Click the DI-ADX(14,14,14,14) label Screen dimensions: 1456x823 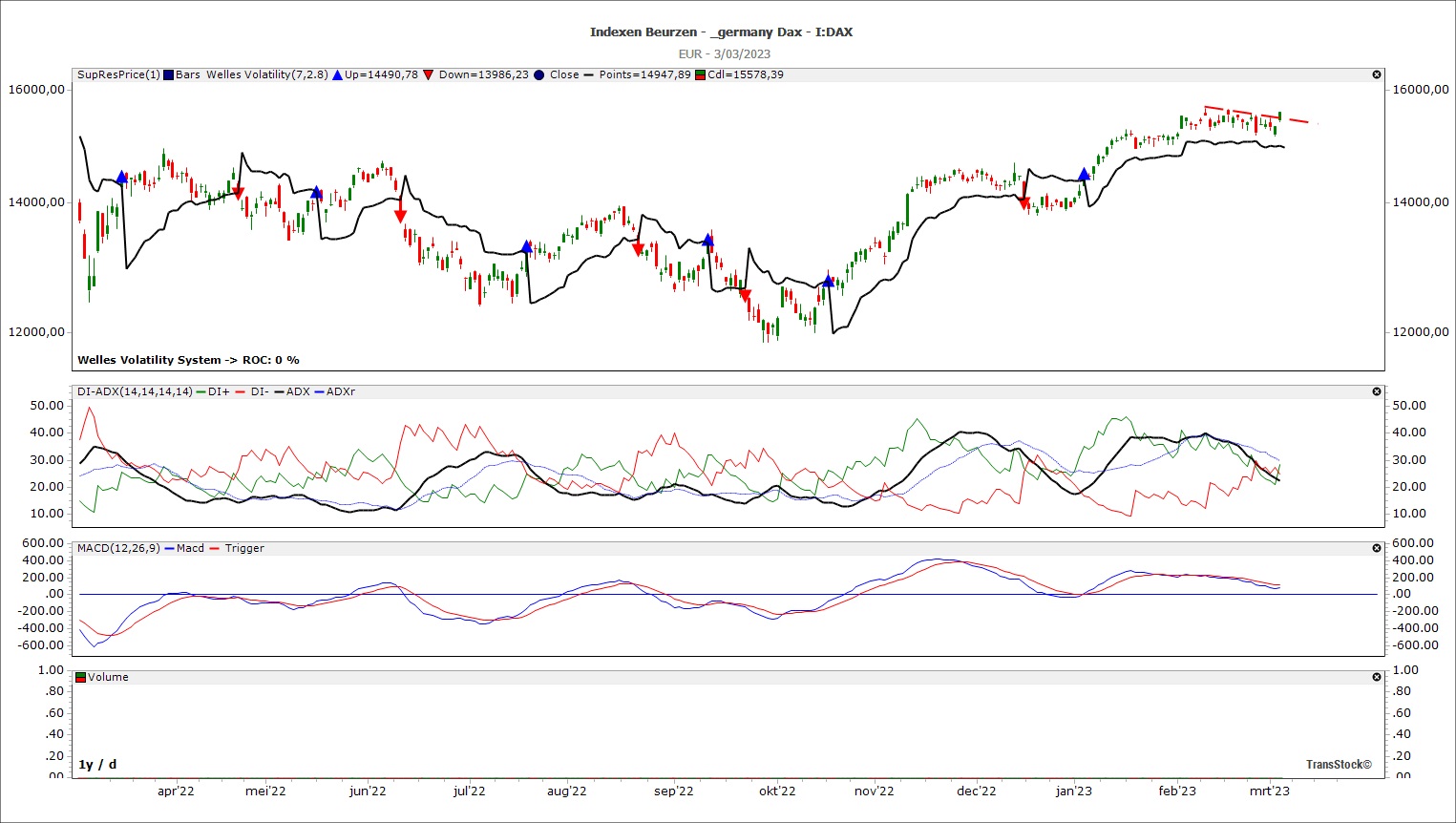135,391
